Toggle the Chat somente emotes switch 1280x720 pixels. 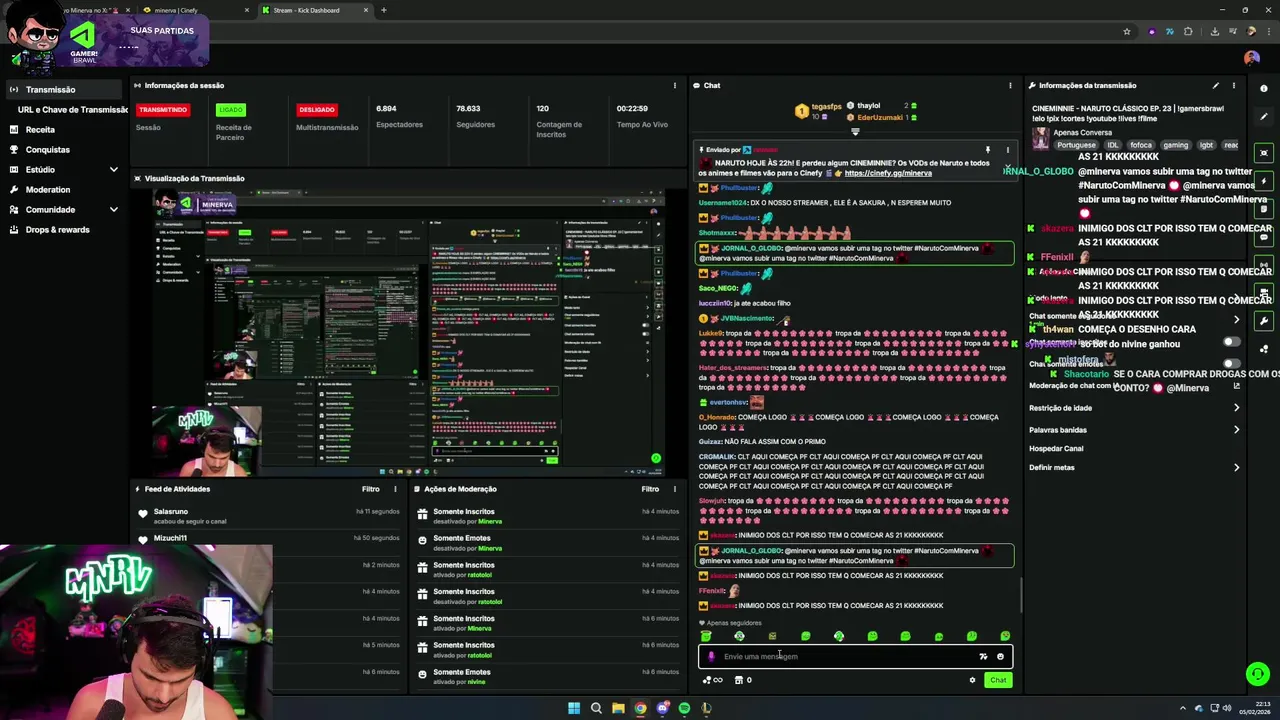(1232, 364)
